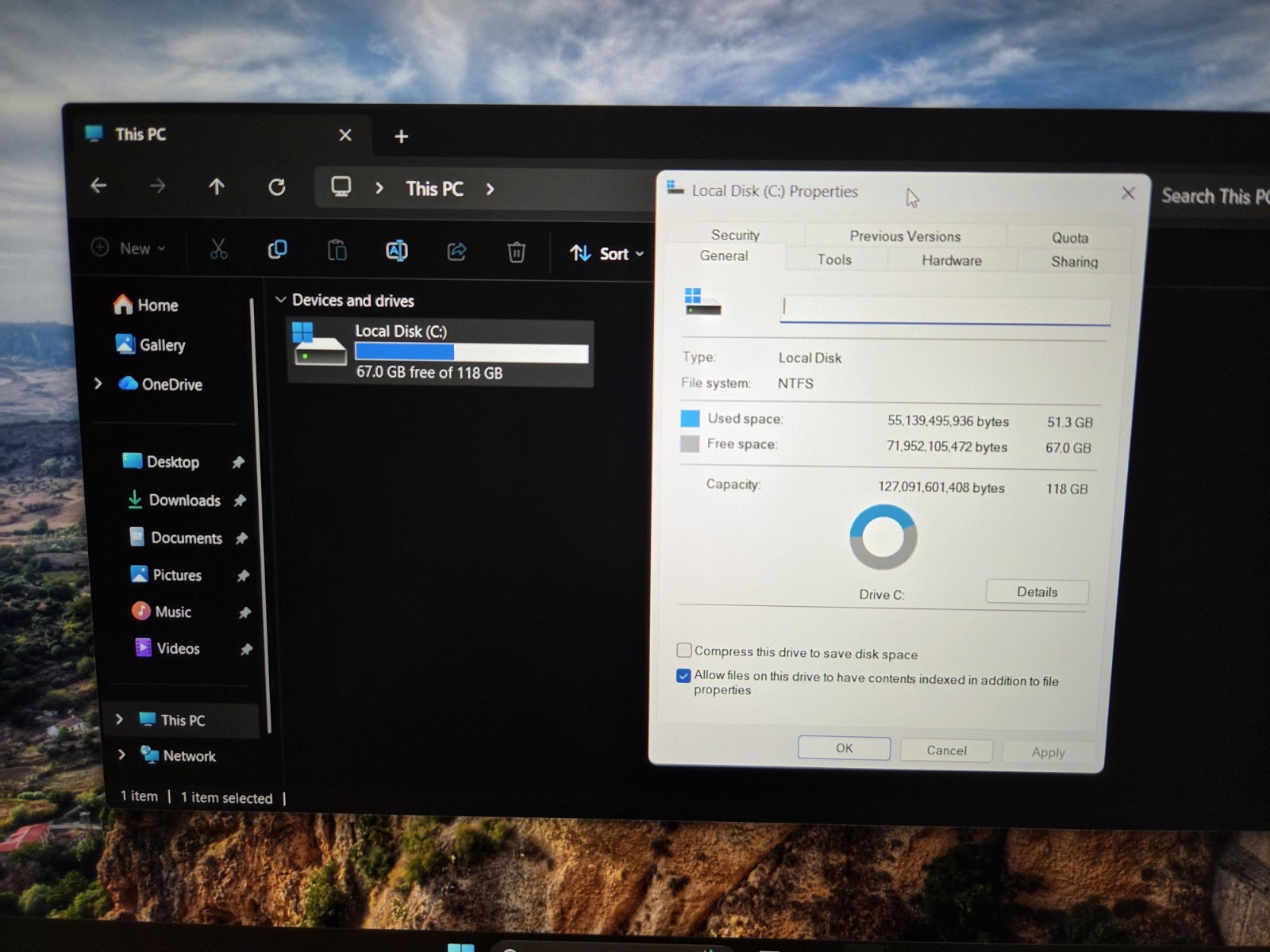The height and width of the screenshot is (952, 1270).
Task: Click the Paste clipboard icon
Action: [337, 251]
